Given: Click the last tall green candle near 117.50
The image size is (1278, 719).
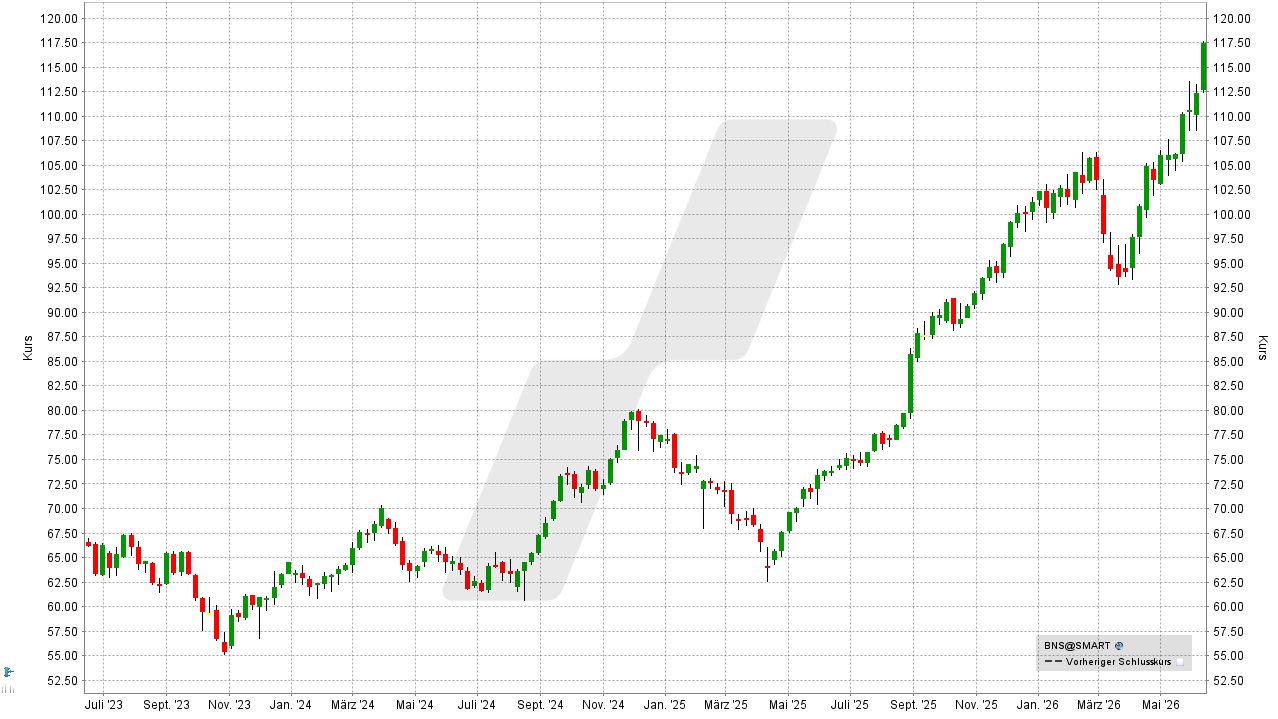Looking at the screenshot, I should (x=1204, y=66).
